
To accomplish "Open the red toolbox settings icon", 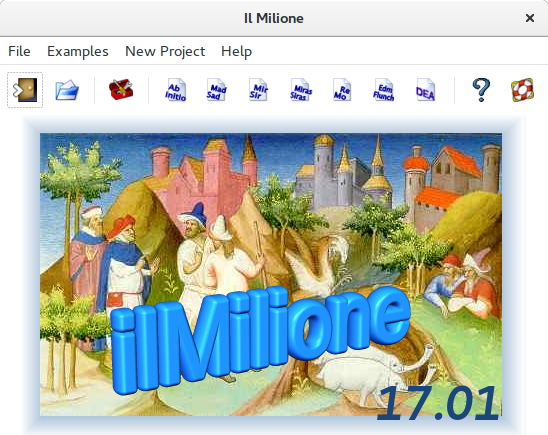I will [x=121, y=89].
